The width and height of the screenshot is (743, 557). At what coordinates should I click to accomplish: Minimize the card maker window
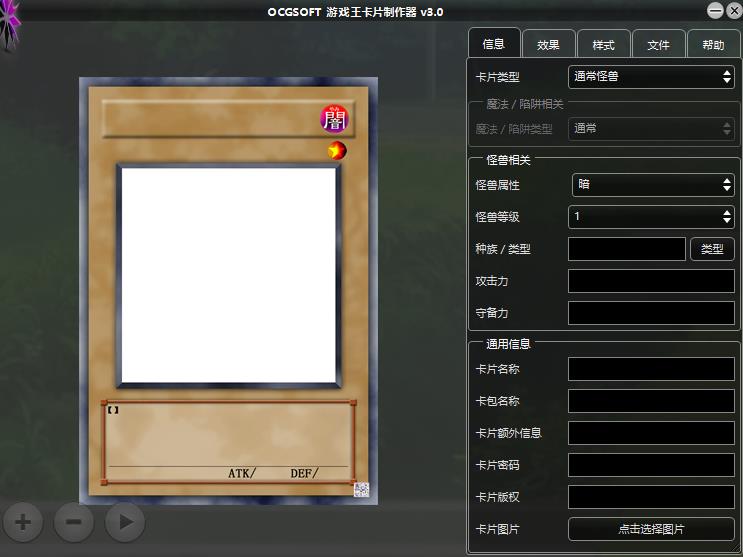point(715,10)
